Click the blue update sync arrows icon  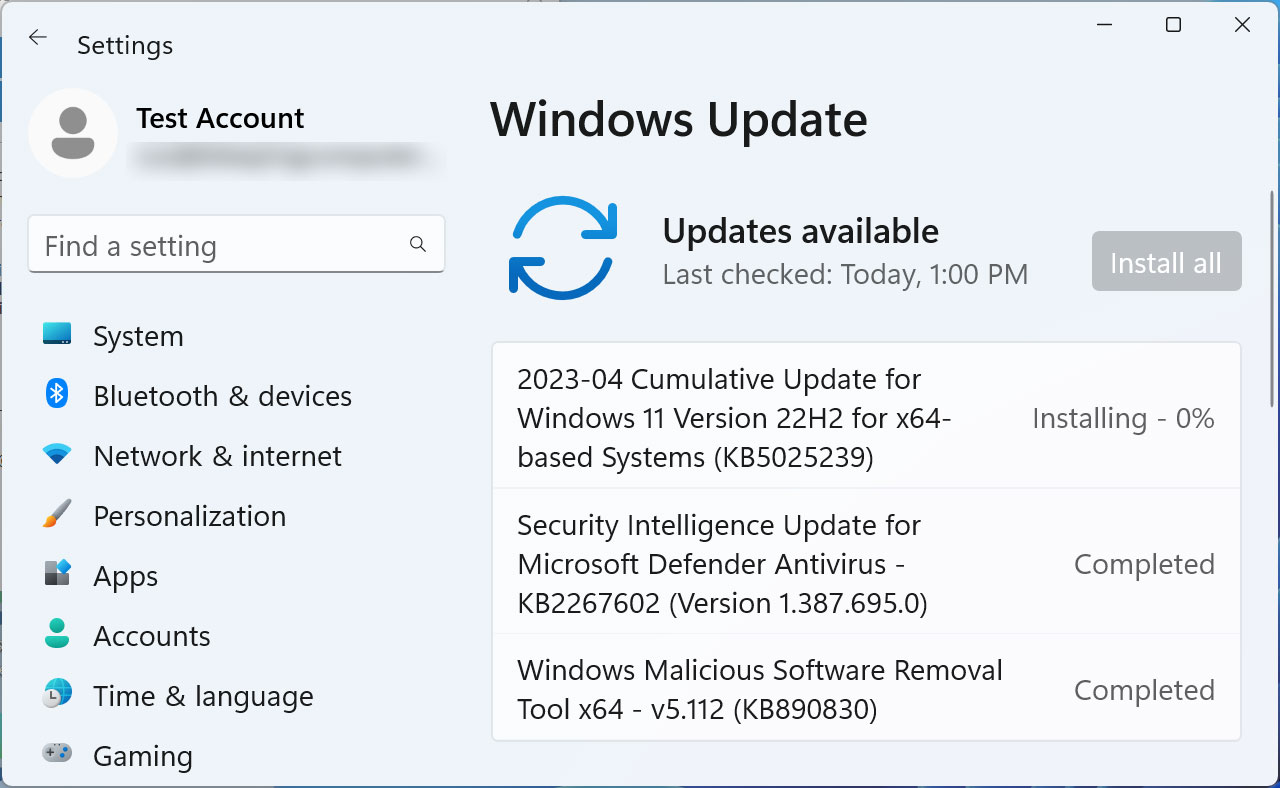click(563, 247)
